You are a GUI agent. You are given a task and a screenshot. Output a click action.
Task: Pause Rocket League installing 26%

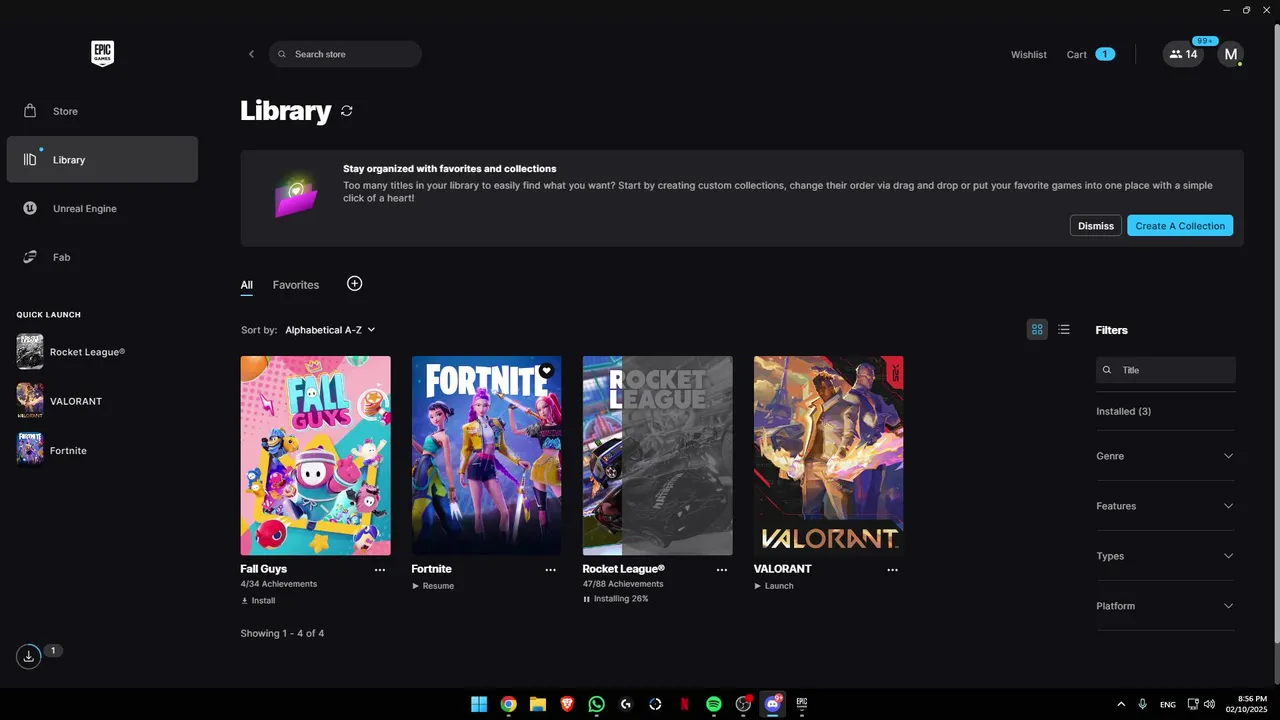point(615,599)
